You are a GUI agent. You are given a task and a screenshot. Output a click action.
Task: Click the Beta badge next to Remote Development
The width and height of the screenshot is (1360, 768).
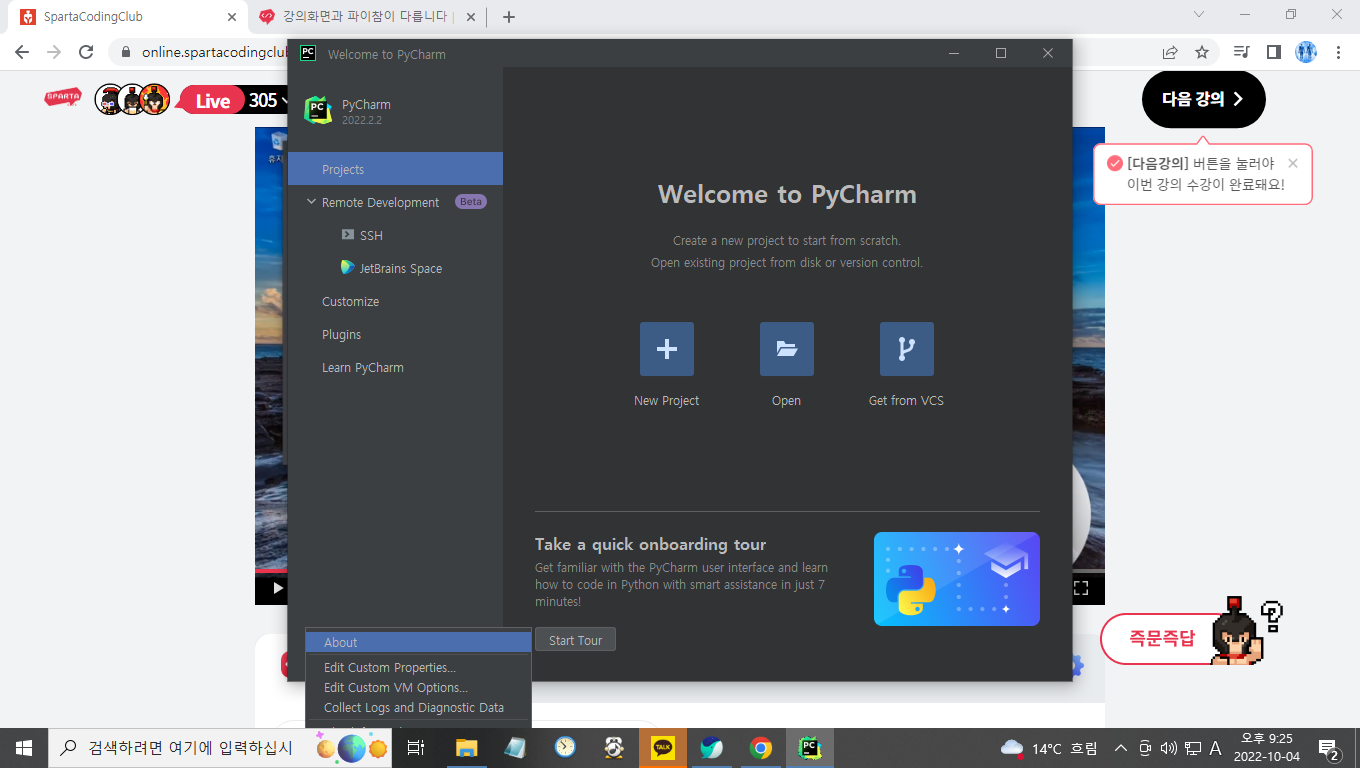(x=470, y=202)
